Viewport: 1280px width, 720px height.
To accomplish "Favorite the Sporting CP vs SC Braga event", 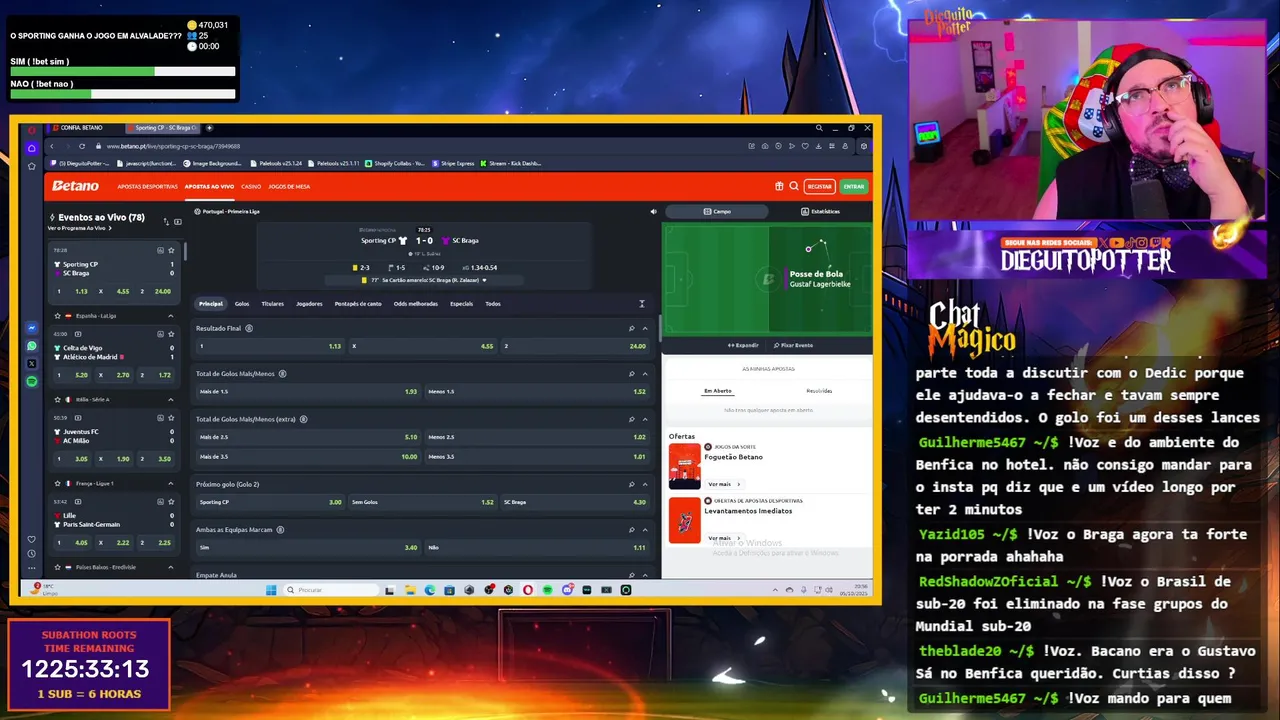I will (x=172, y=250).
